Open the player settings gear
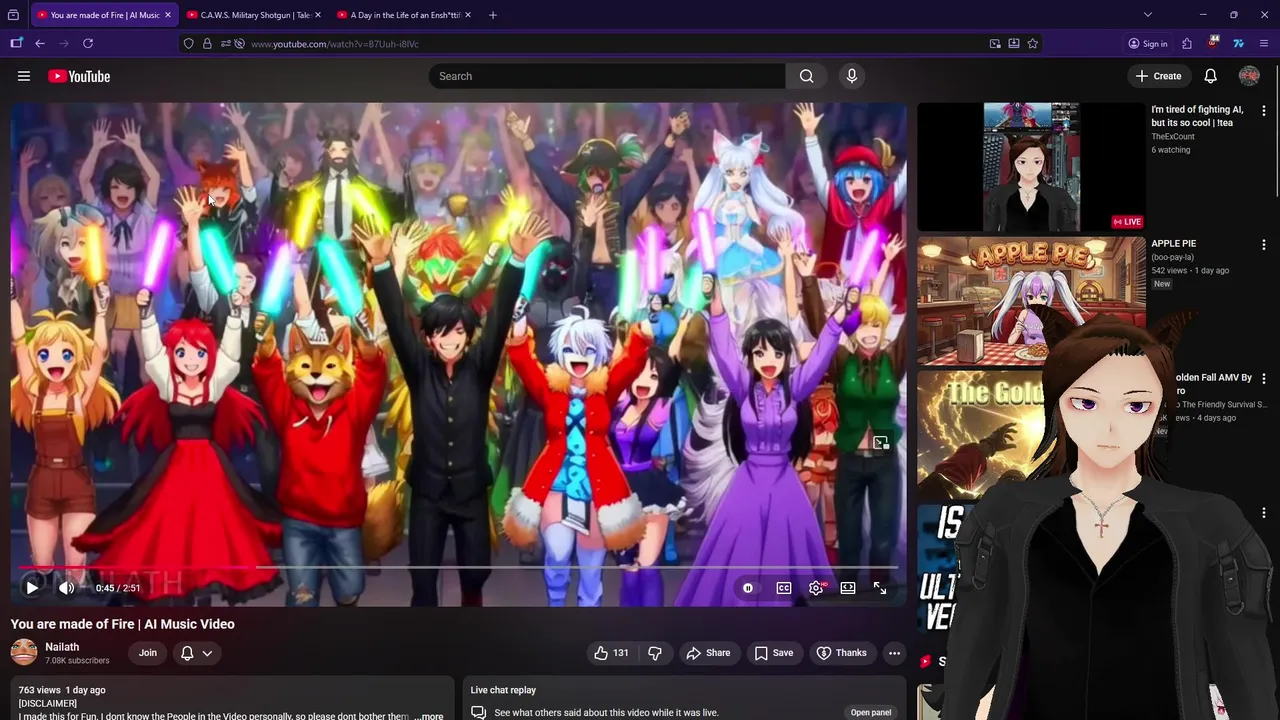 [x=816, y=588]
